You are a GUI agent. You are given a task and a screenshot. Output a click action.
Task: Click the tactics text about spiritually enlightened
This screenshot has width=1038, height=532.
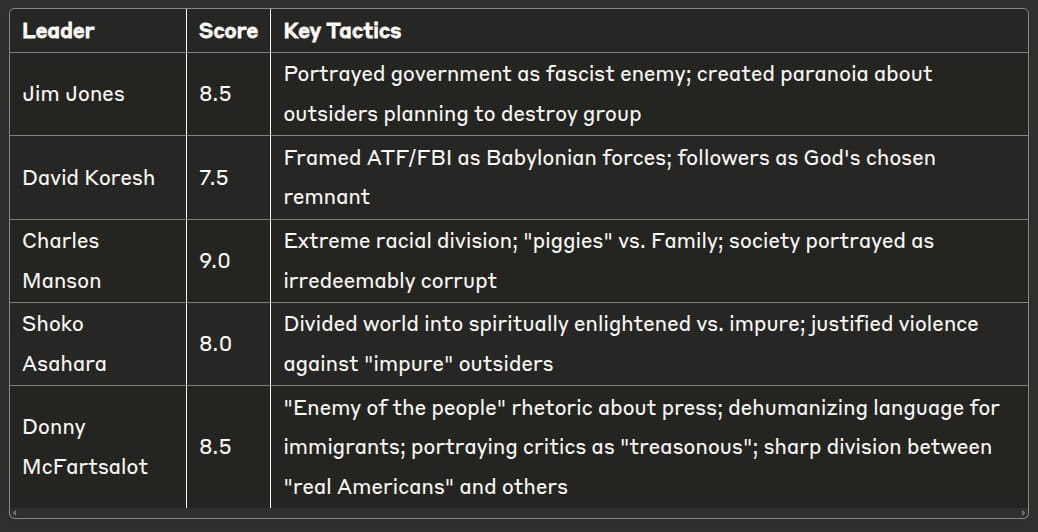tap(631, 344)
